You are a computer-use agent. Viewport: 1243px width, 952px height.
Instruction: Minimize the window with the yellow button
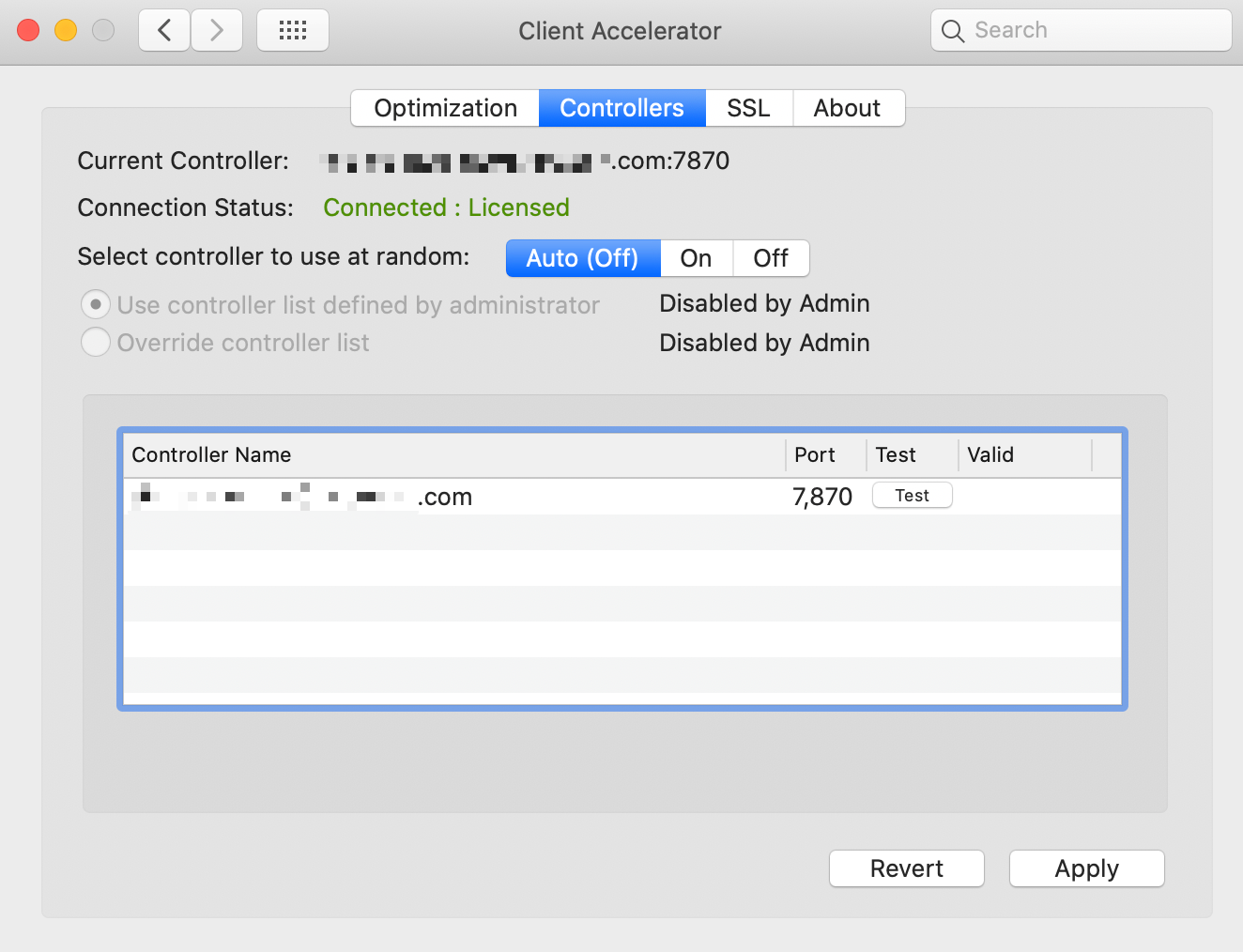[x=66, y=30]
